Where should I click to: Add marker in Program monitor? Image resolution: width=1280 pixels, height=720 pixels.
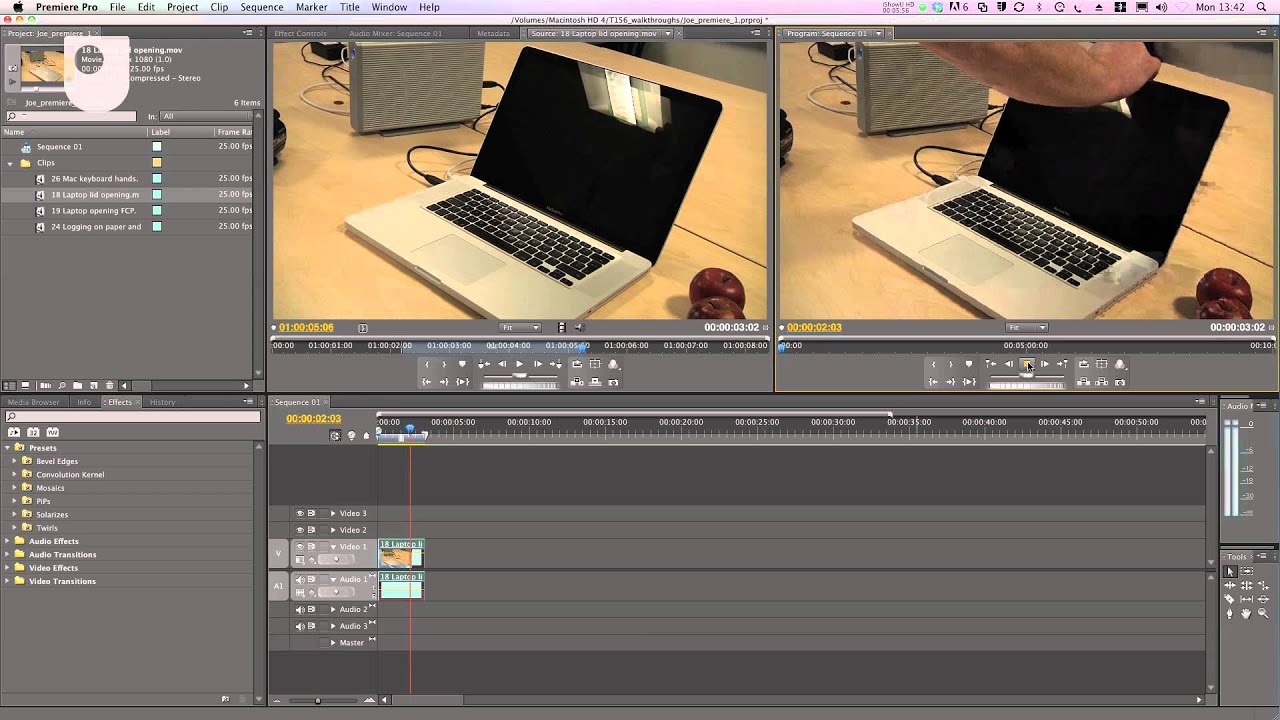click(x=969, y=364)
